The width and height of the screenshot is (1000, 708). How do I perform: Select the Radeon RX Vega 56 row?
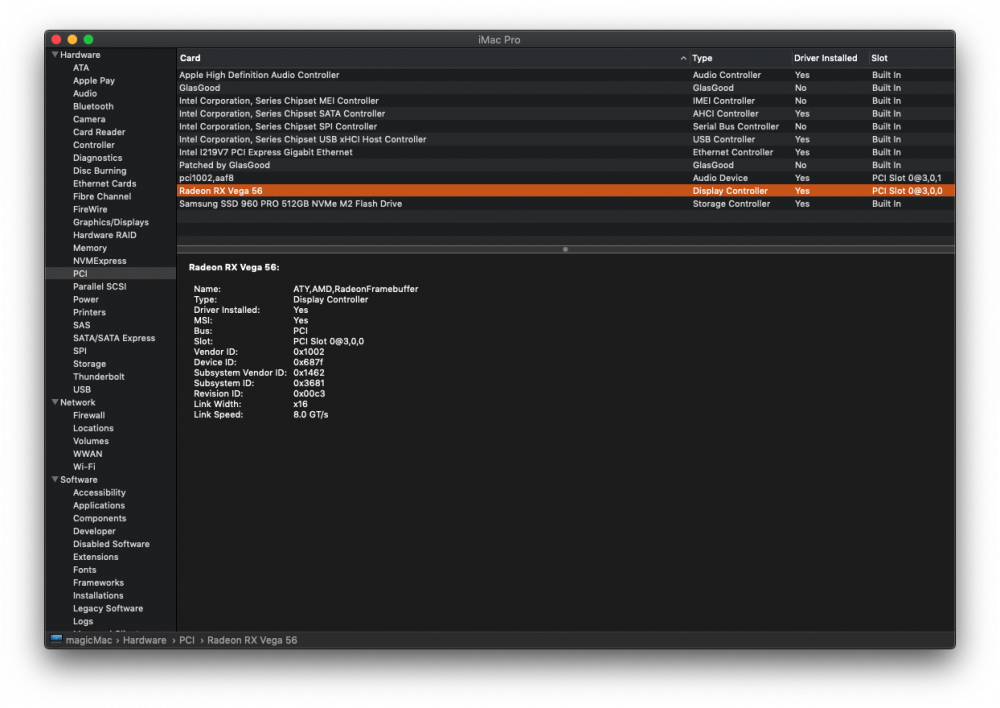tap(566, 191)
